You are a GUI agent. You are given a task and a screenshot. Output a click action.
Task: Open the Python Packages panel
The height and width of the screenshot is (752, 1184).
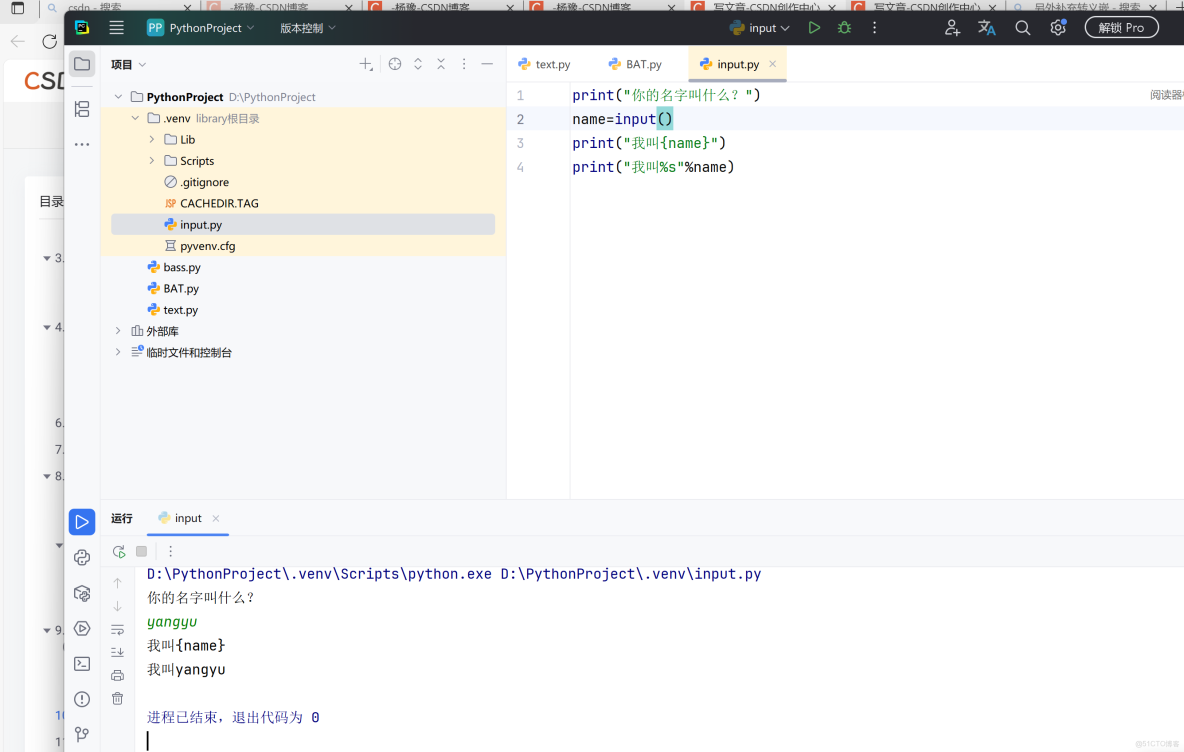[x=82, y=592]
